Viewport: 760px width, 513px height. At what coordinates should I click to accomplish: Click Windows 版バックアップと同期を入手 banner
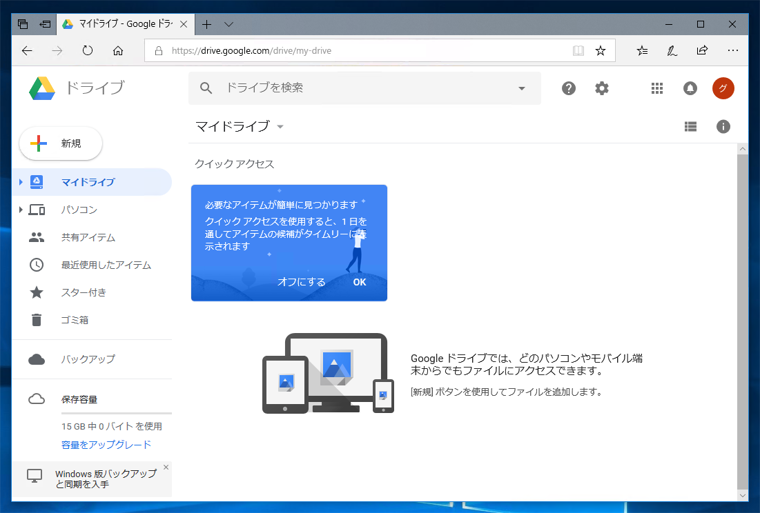click(92, 479)
